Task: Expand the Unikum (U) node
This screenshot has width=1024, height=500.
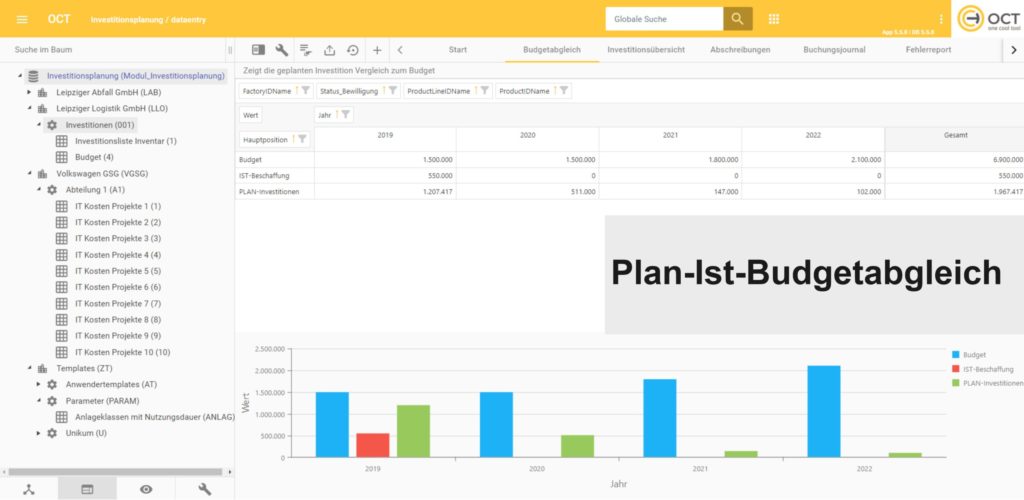Action: (39, 433)
